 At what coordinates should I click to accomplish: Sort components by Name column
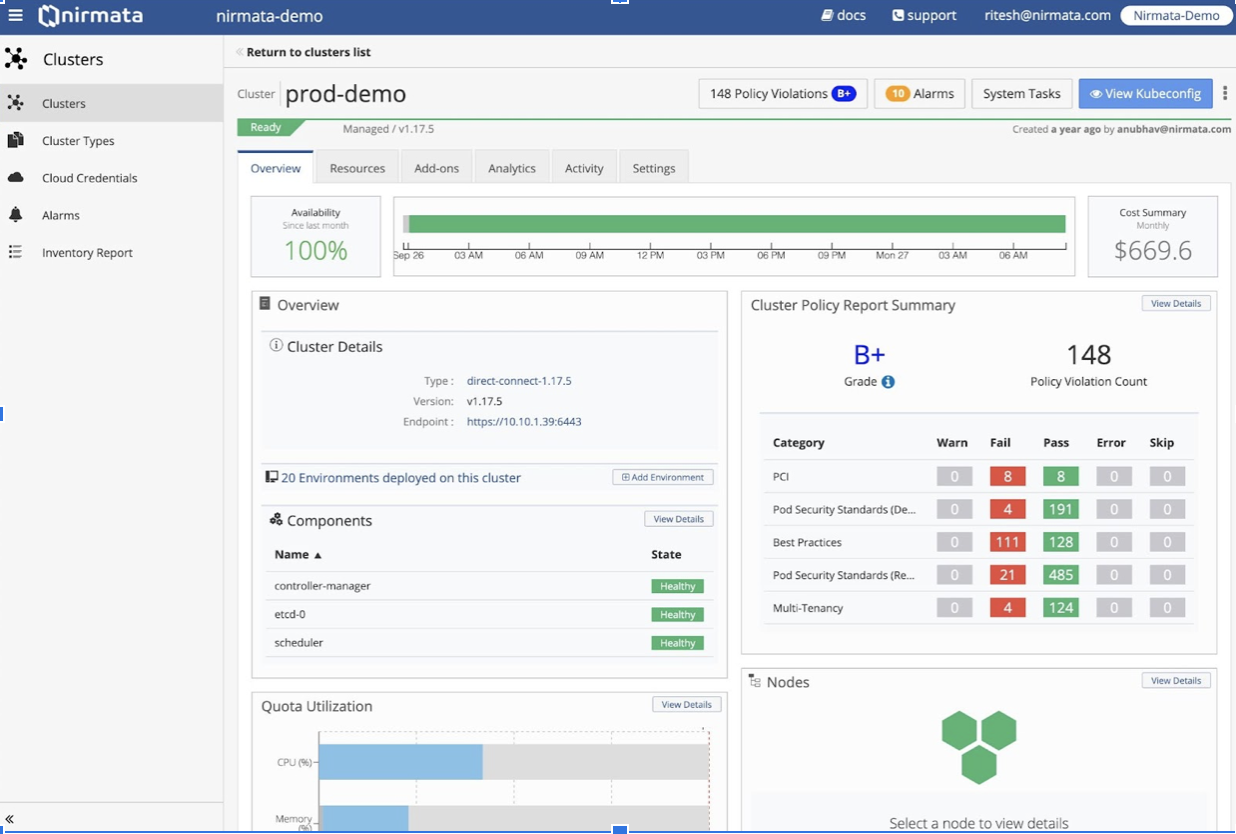coord(298,554)
